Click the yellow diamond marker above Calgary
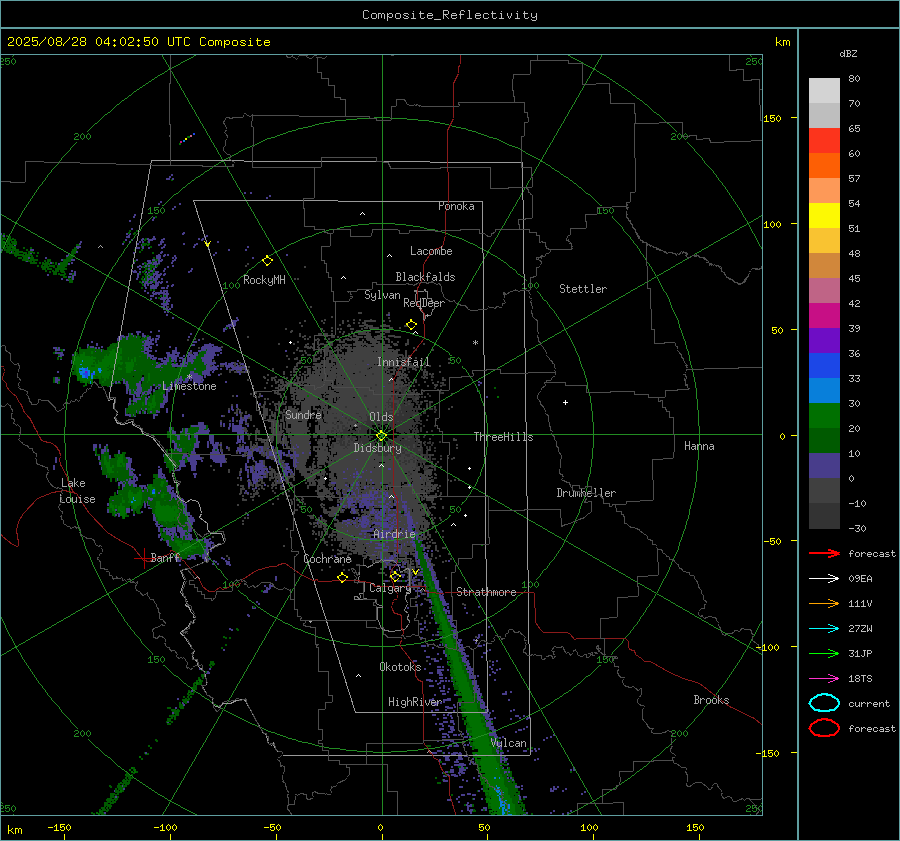Viewport: 900px width, 841px height. (x=395, y=576)
